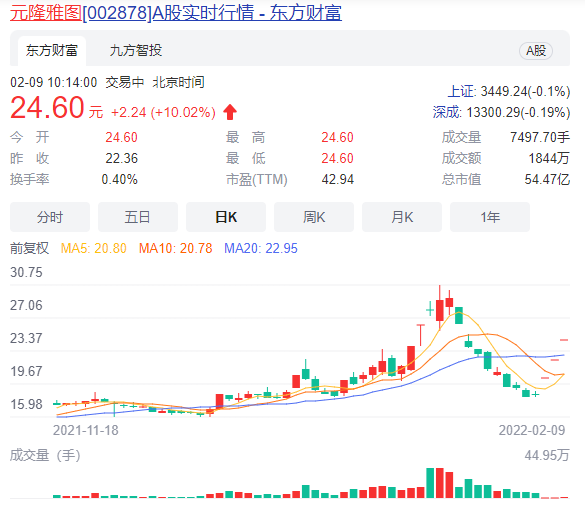The width and height of the screenshot is (585, 506).
Task: Click the red up-arrow price icon
Action: 230,112
